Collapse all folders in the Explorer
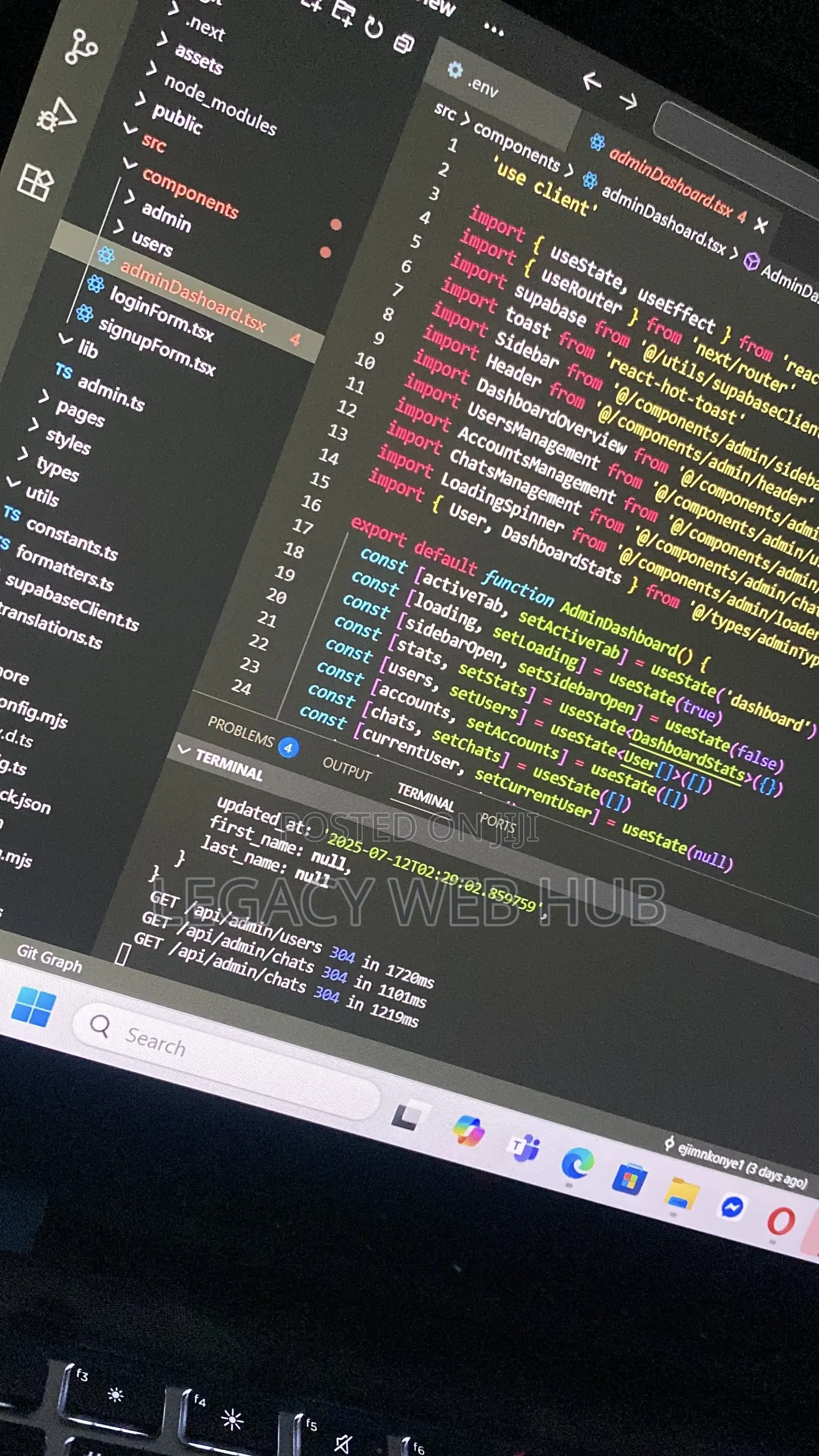This screenshot has height=1456, width=819. [403, 43]
